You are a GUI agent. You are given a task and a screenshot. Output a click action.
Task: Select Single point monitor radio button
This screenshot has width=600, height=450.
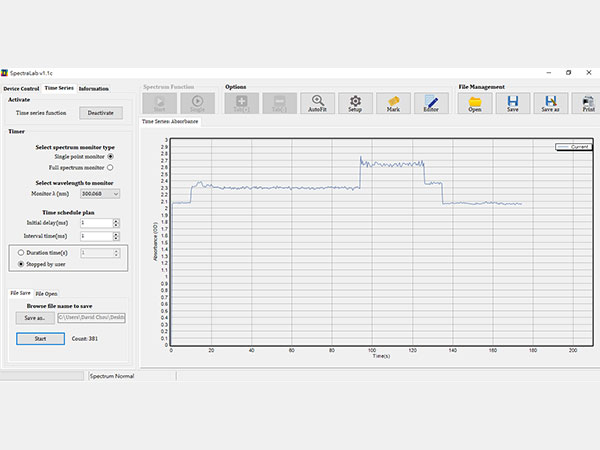110,157
